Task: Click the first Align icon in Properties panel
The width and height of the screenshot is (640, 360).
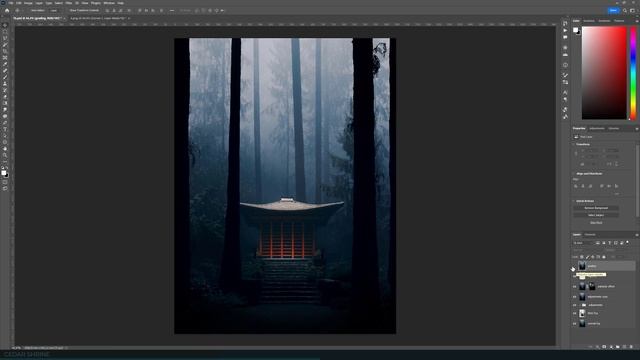Action: (x=576, y=186)
